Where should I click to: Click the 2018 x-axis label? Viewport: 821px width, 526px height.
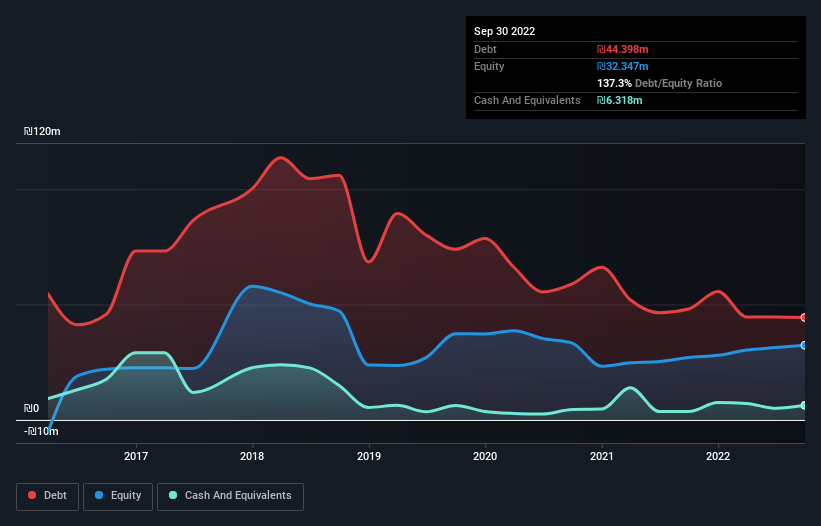point(252,456)
